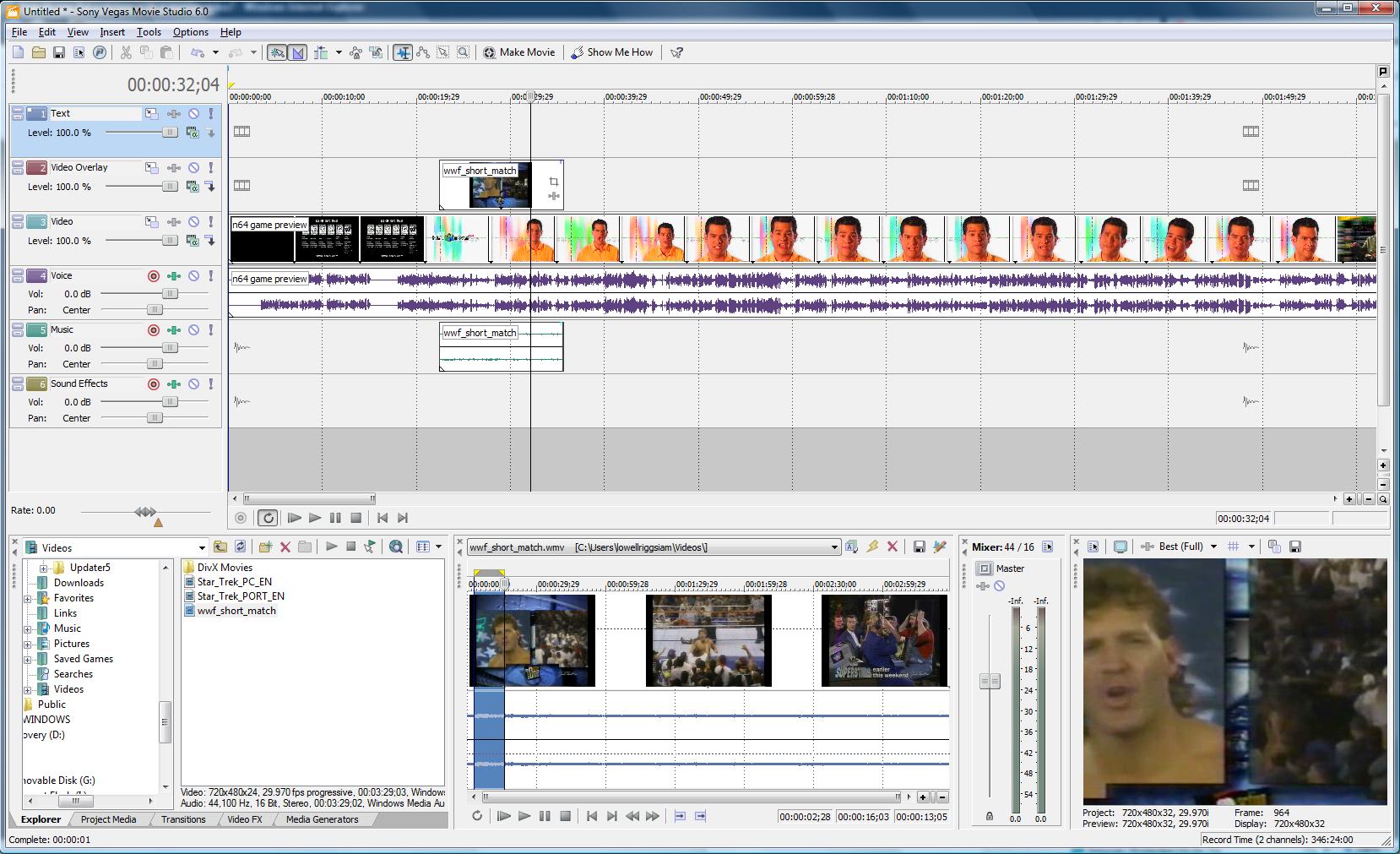Viewport: 1400px width, 854px height.
Task: Expand the Favorites tree node
Action: (x=28, y=598)
